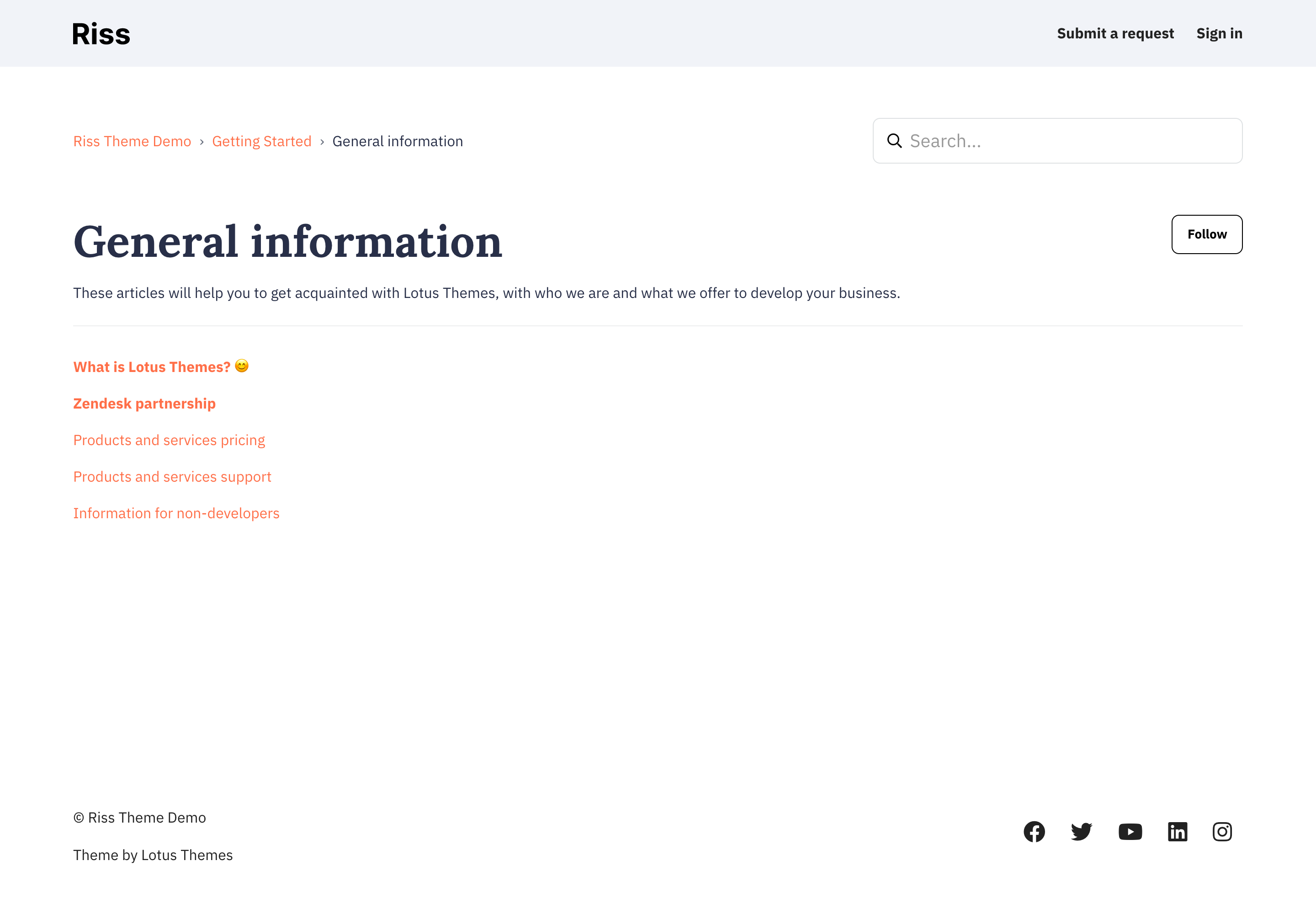The height and width of the screenshot is (914, 1316).
Task: Click the smiley emoji beside Lotus Themes
Action: point(242,366)
